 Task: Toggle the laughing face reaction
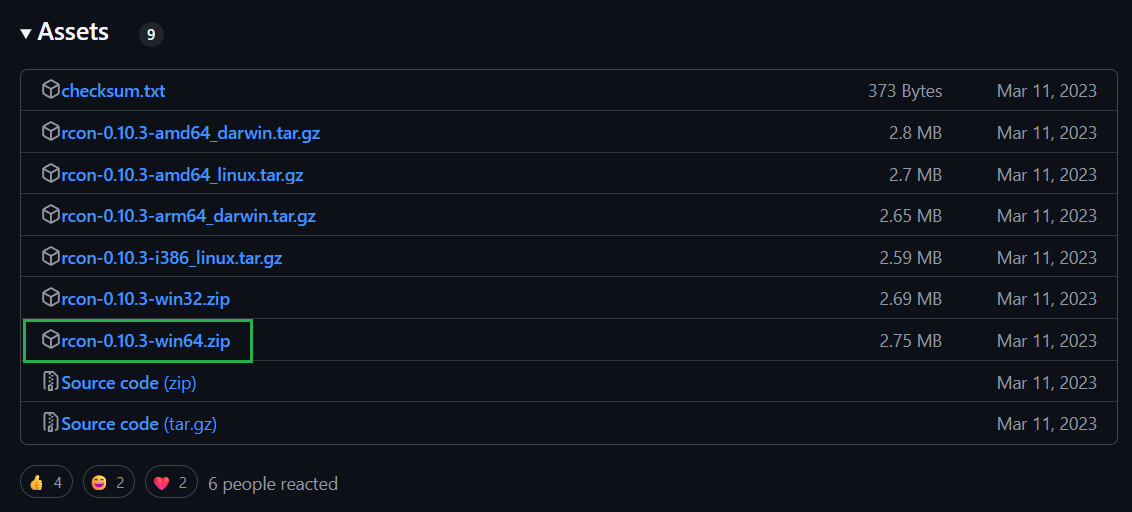coord(109,482)
